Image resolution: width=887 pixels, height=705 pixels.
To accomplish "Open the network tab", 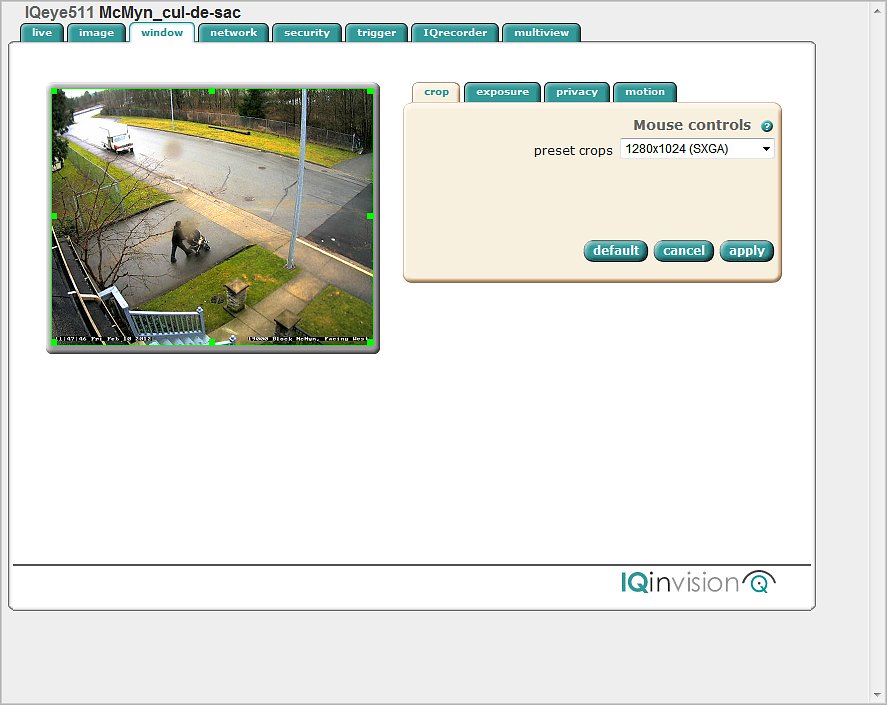I will [x=233, y=33].
